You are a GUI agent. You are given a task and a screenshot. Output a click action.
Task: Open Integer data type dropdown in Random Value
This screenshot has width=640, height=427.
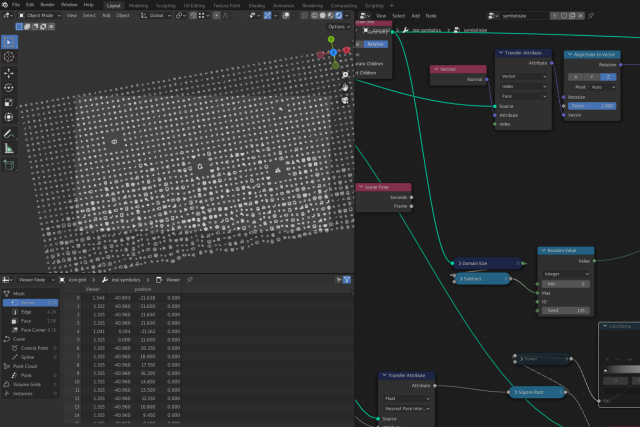pyautogui.click(x=565, y=273)
